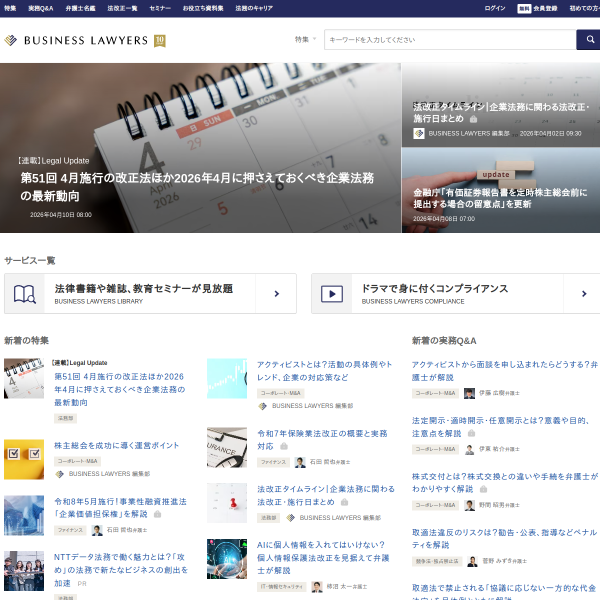Open Q&A 法定開示・適時開示・任意開示とは

(x=501, y=427)
